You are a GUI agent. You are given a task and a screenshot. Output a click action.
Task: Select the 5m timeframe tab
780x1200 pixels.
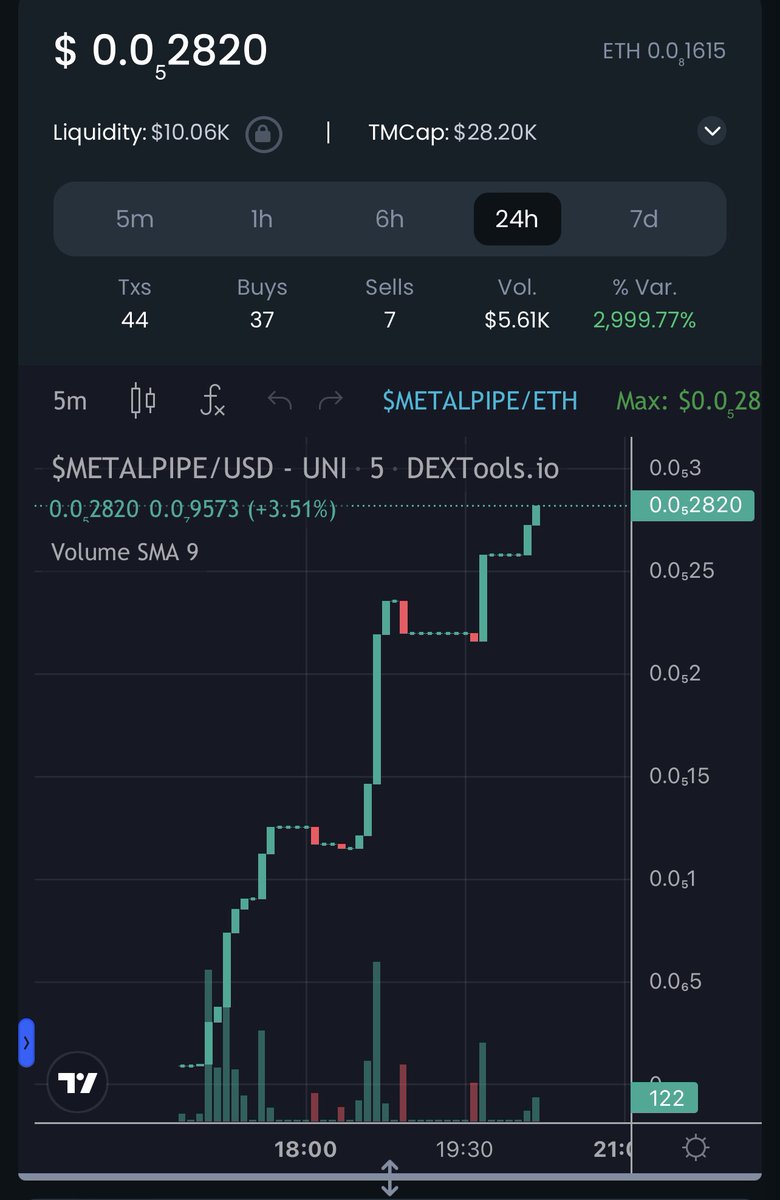pos(135,219)
